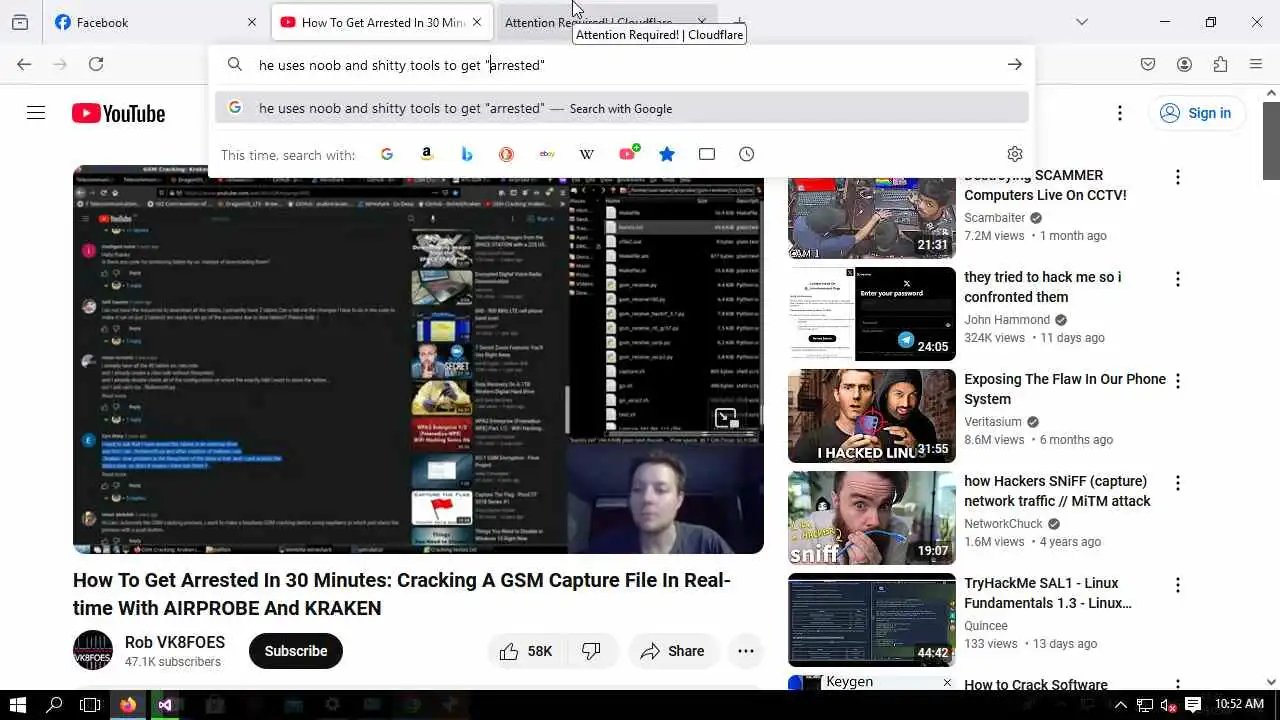
Task: Click Sign in button
Action: click(1196, 113)
